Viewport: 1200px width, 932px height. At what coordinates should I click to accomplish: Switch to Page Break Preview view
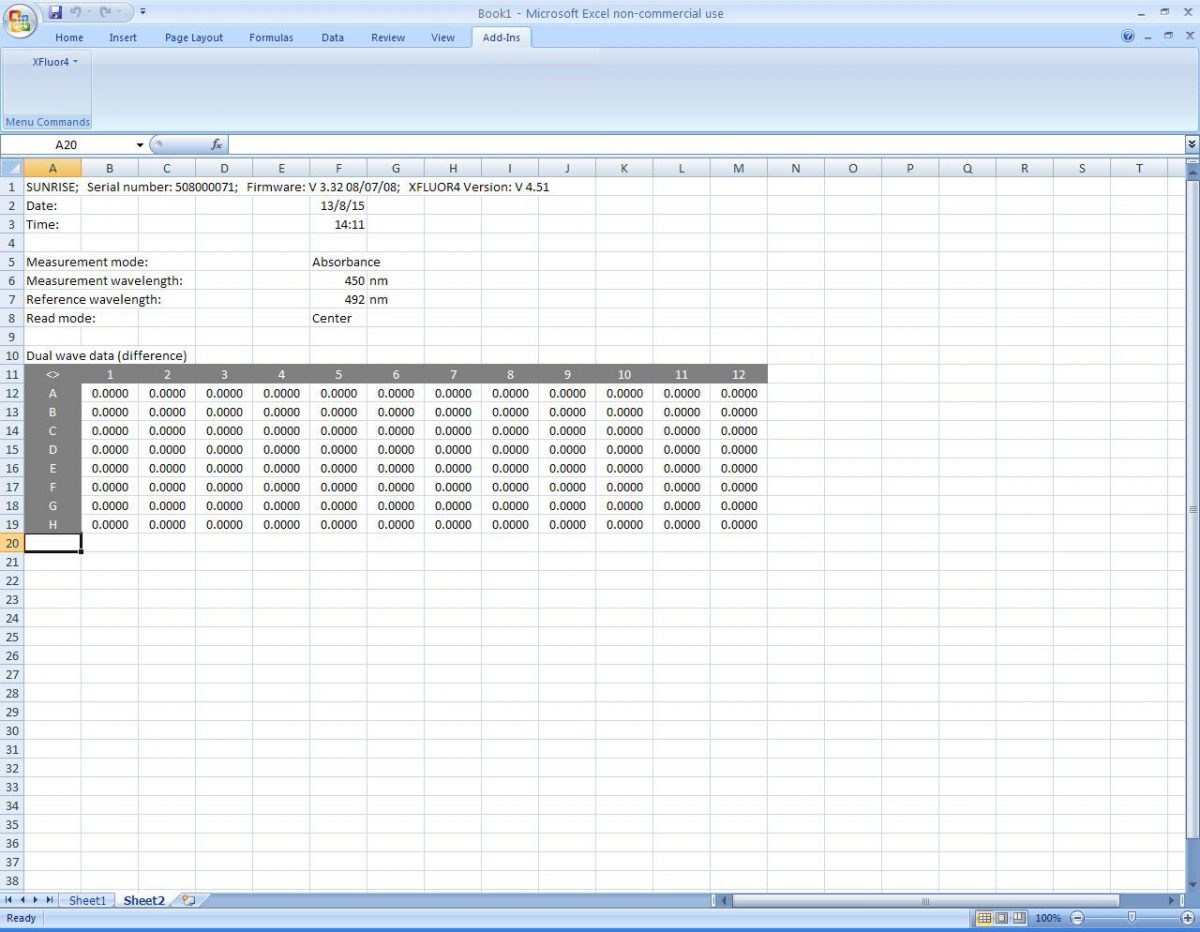[x=1019, y=918]
